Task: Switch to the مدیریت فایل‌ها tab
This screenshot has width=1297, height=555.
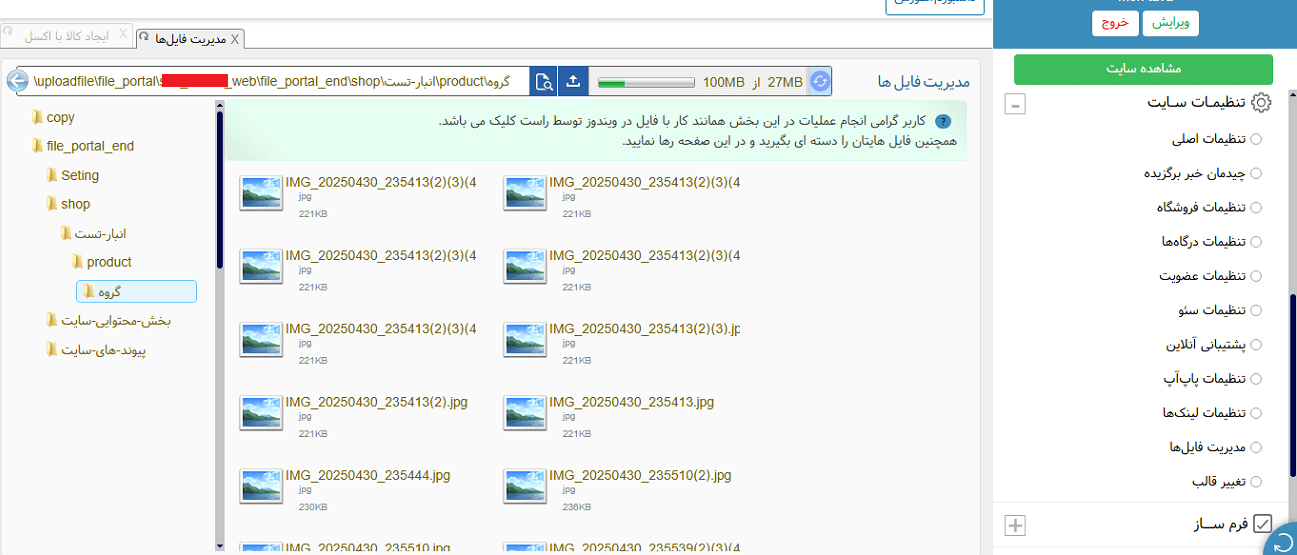Action: [x=190, y=39]
